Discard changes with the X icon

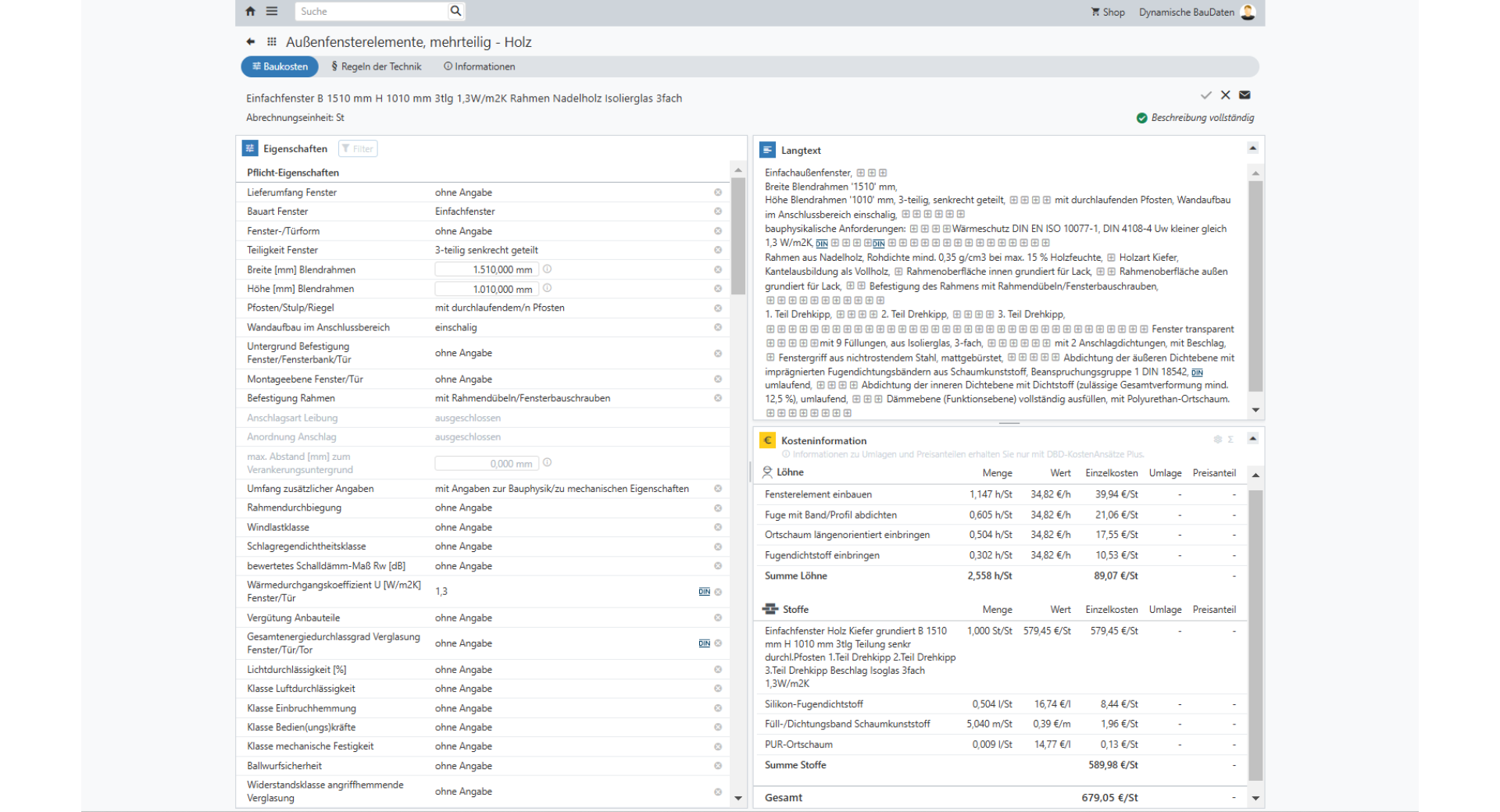pos(1225,95)
